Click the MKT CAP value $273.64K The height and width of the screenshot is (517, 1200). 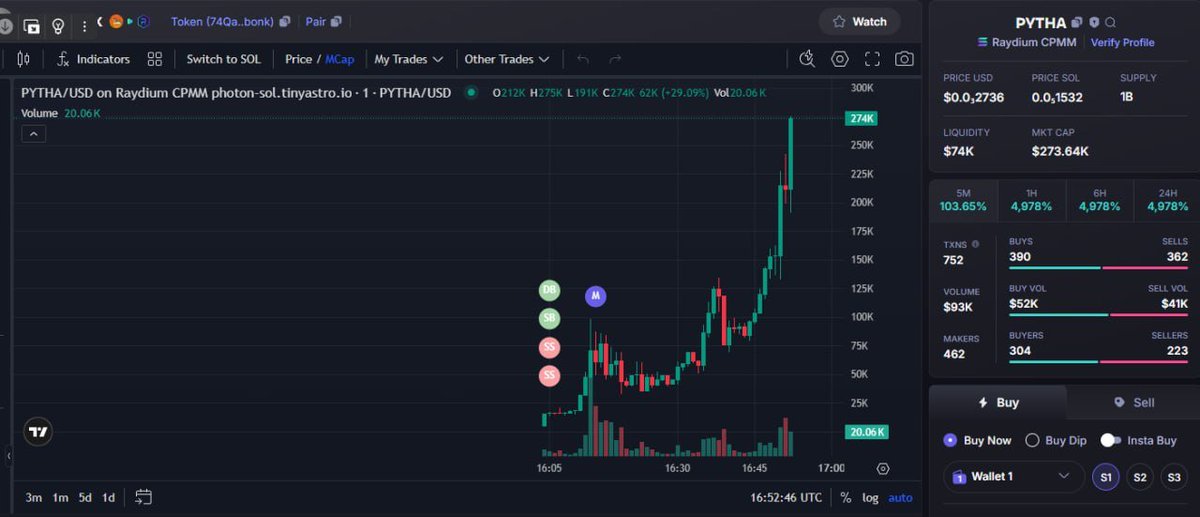coord(1060,152)
